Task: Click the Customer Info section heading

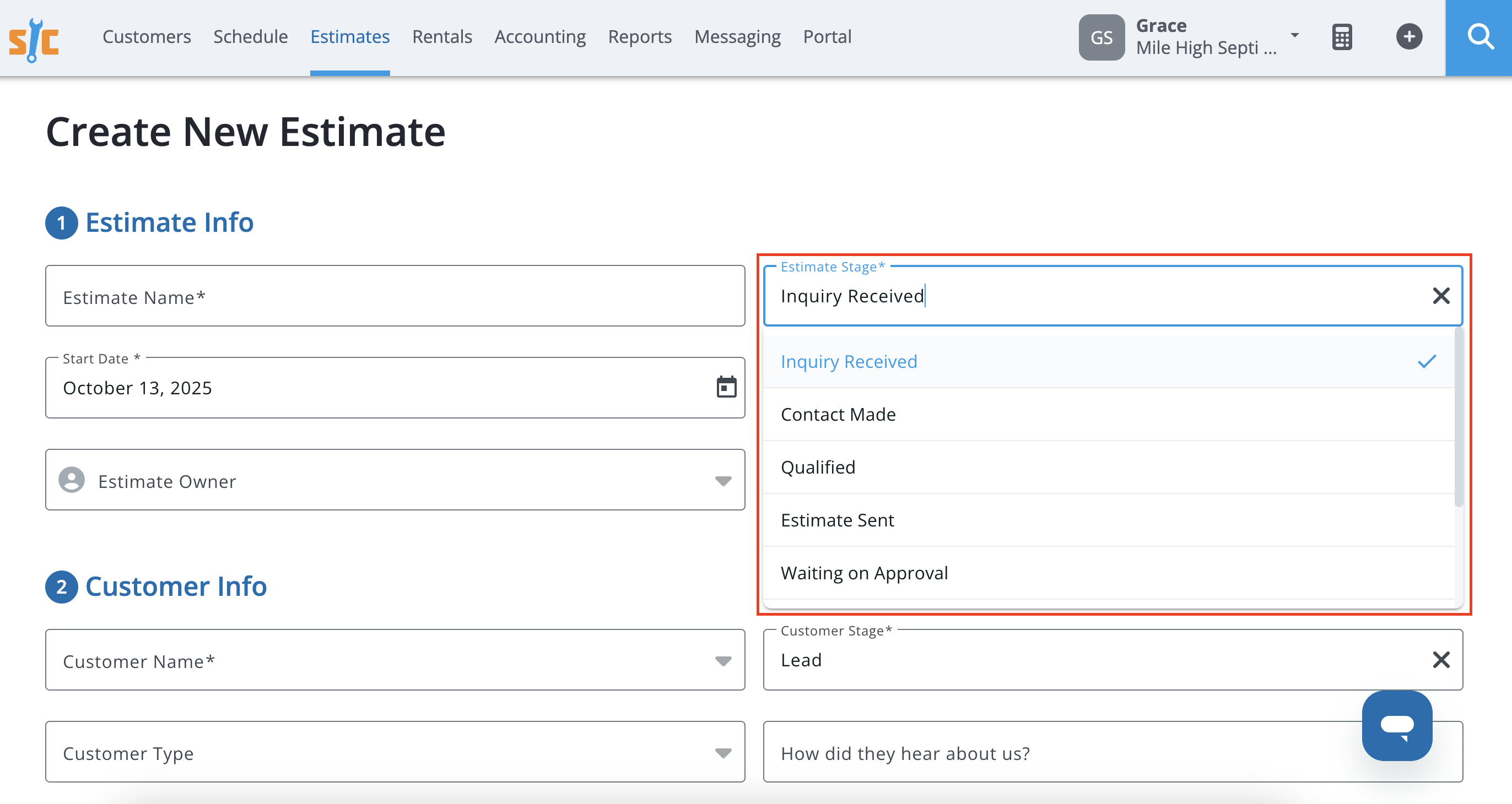Action: pos(175,586)
